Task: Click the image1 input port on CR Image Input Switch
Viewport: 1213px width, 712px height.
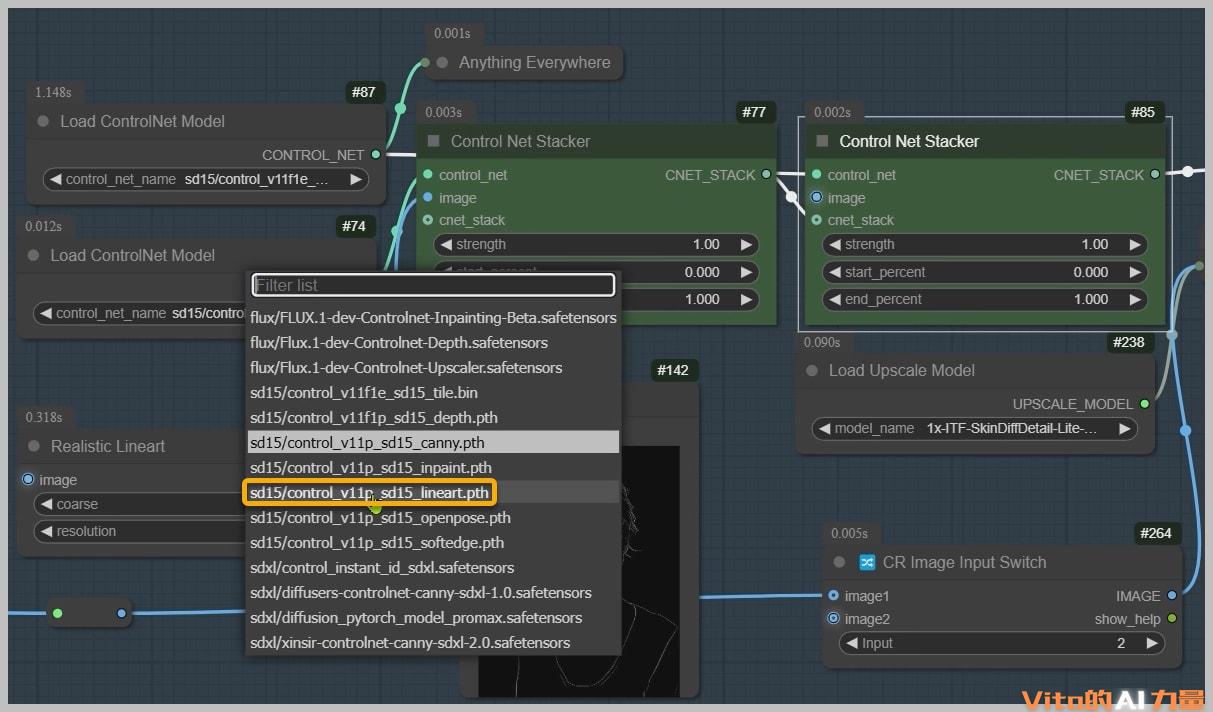Action: click(833, 595)
